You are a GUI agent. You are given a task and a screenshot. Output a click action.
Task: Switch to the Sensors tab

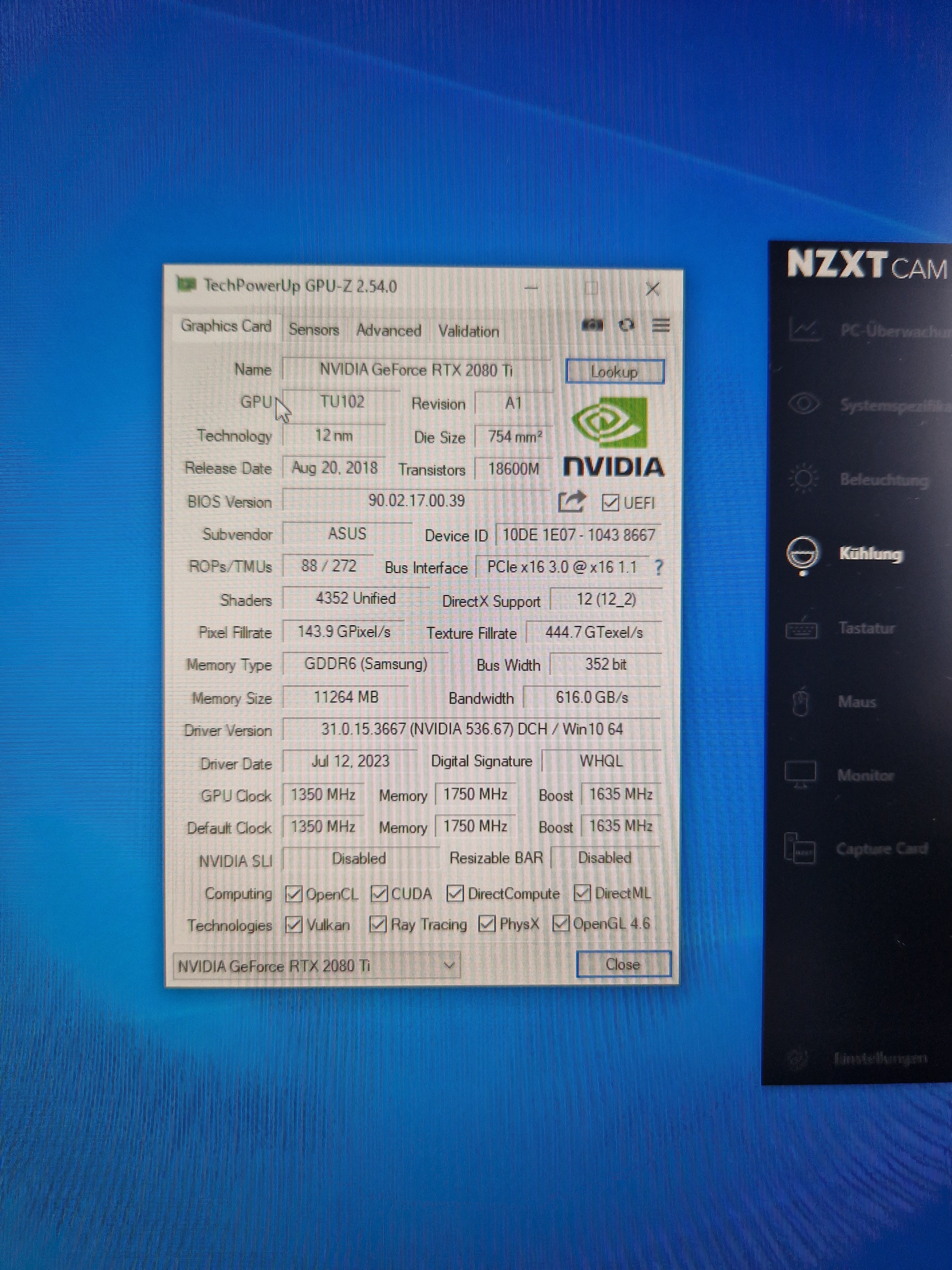click(x=313, y=330)
